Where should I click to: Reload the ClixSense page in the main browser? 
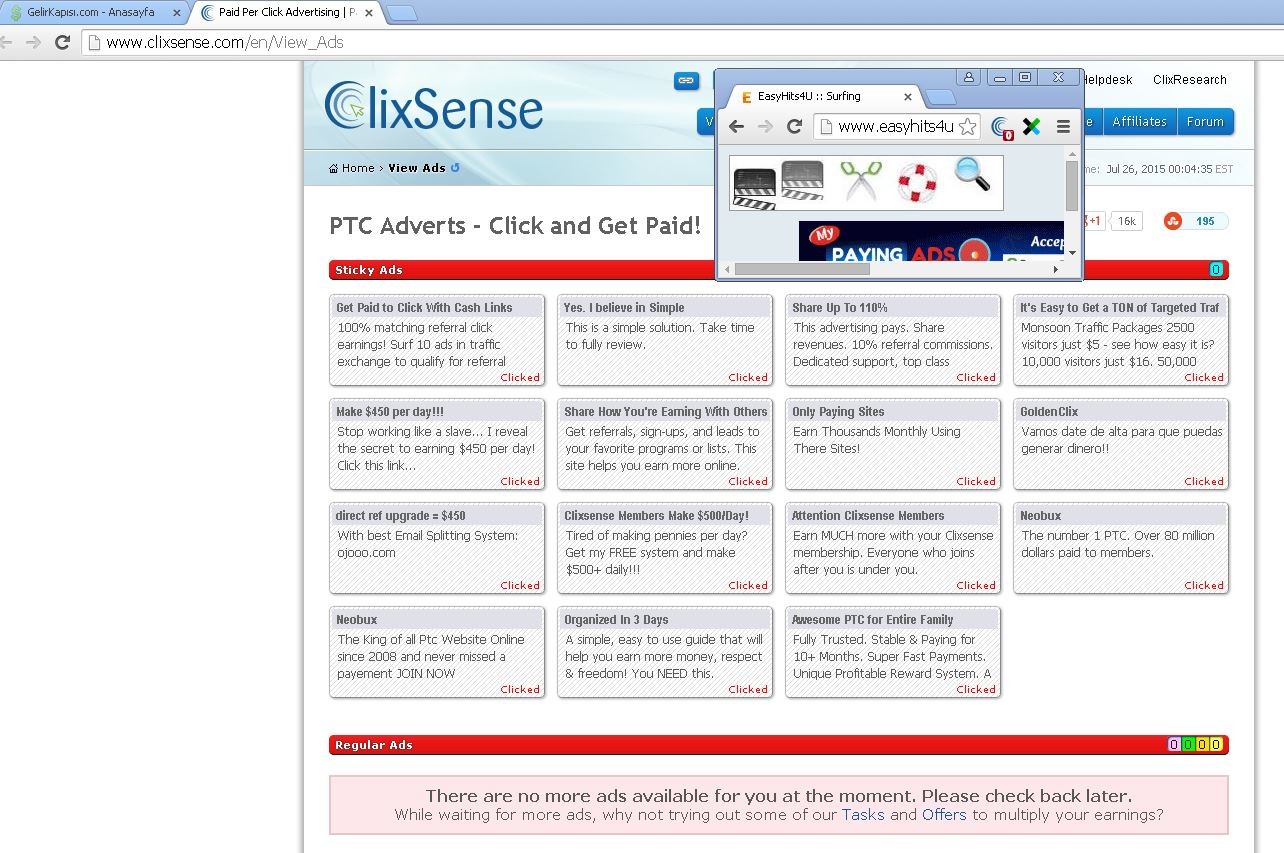[x=62, y=42]
